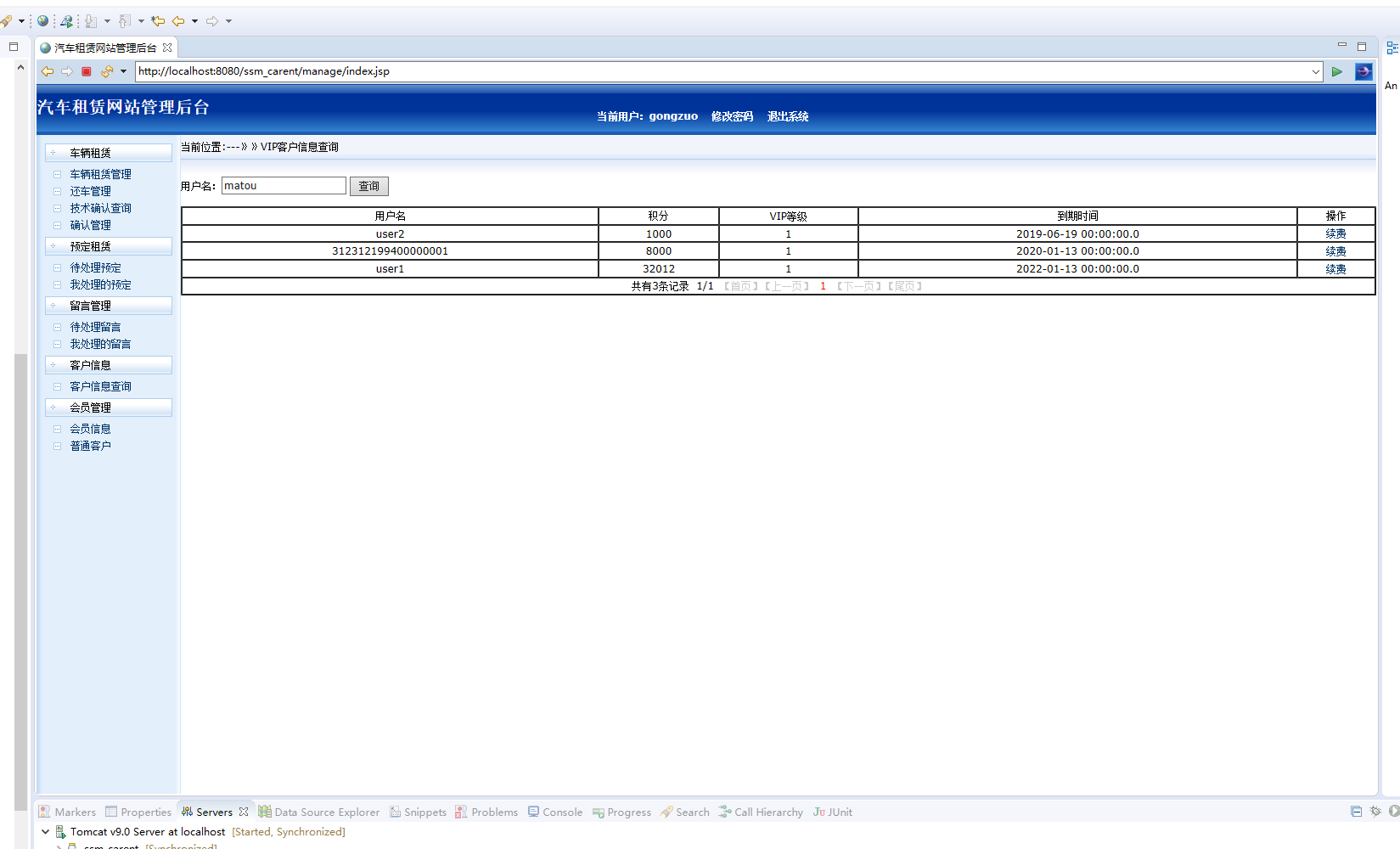This screenshot has width=1400, height=849.
Task: Click the browser back arrow beside the URL
Action: 48,71
